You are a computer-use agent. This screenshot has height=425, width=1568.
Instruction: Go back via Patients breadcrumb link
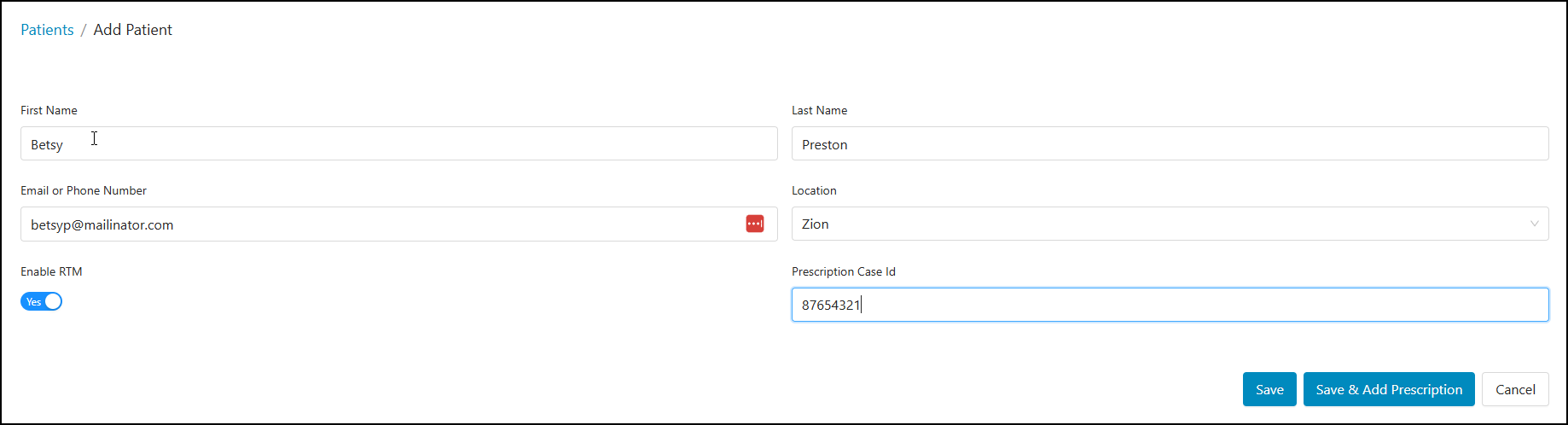47,30
